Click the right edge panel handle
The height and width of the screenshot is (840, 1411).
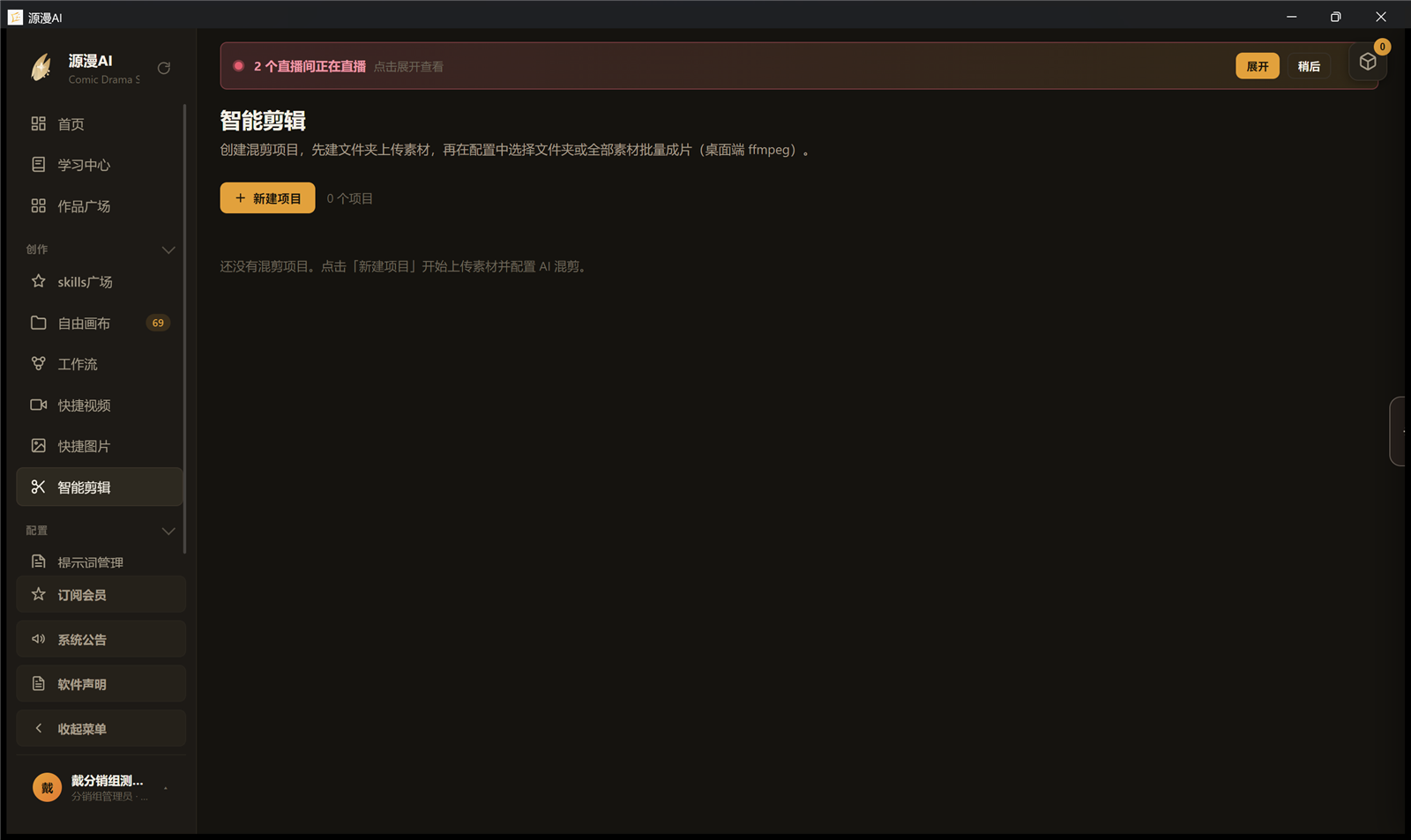(1397, 431)
